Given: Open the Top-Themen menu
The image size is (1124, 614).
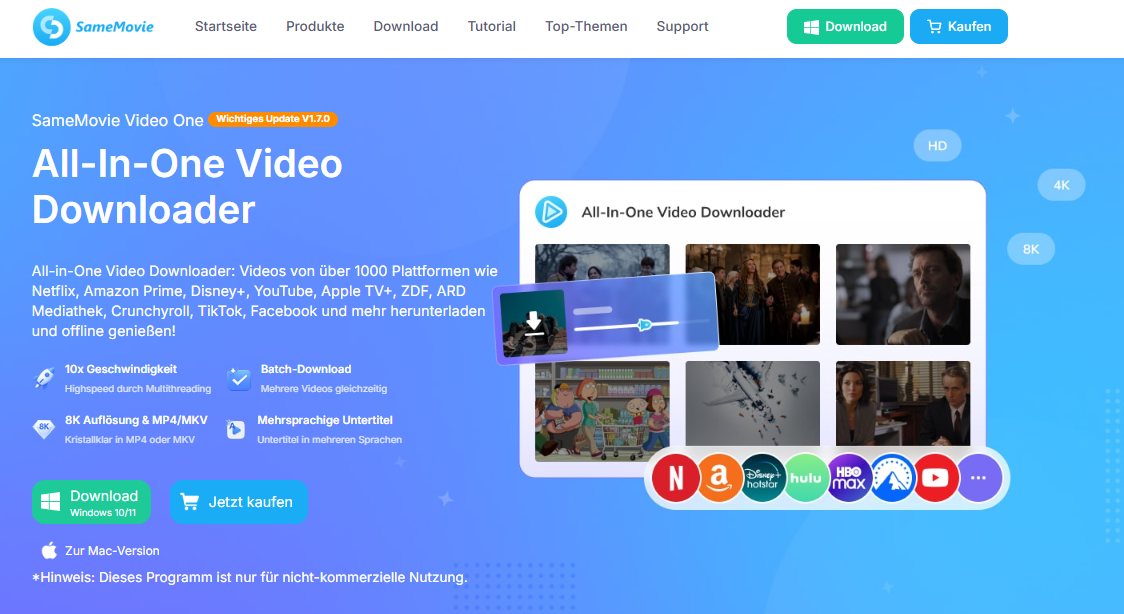Looking at the screenshot, I should coord(586,27).
